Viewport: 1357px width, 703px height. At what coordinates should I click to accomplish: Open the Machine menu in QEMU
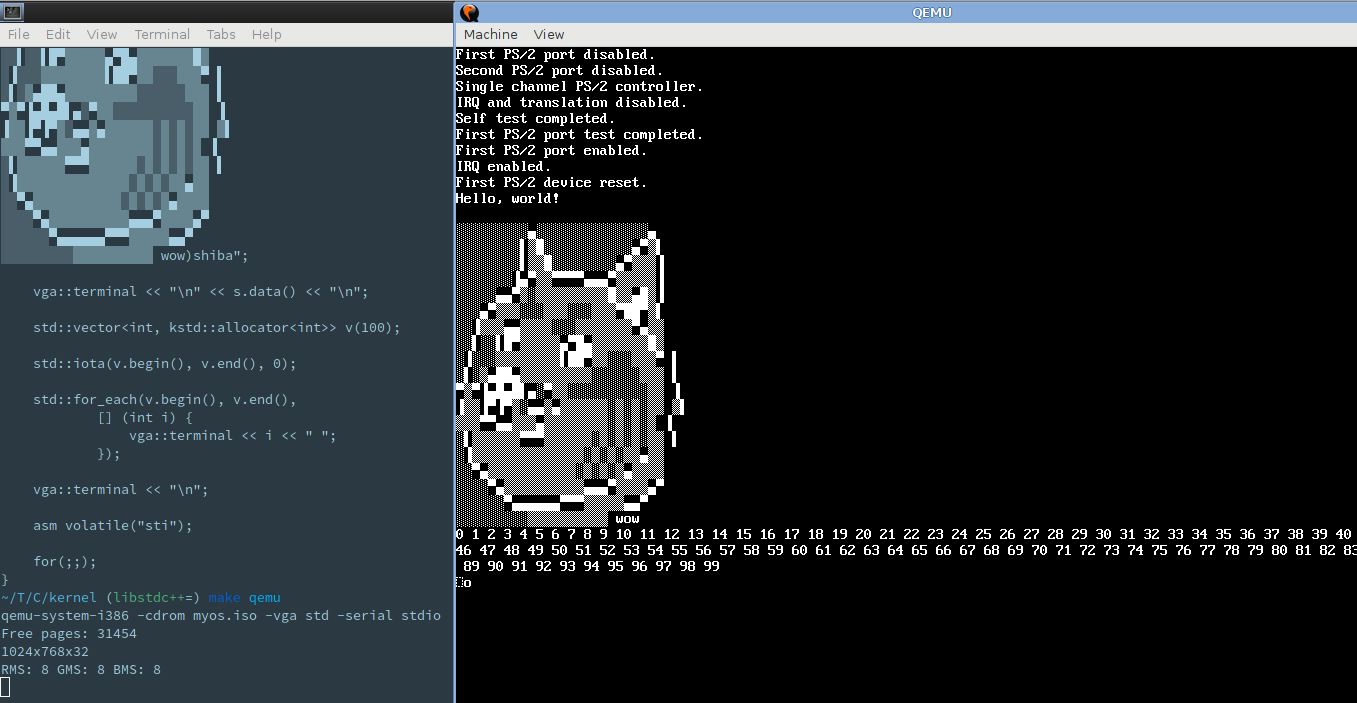click(x=491, y=34)
